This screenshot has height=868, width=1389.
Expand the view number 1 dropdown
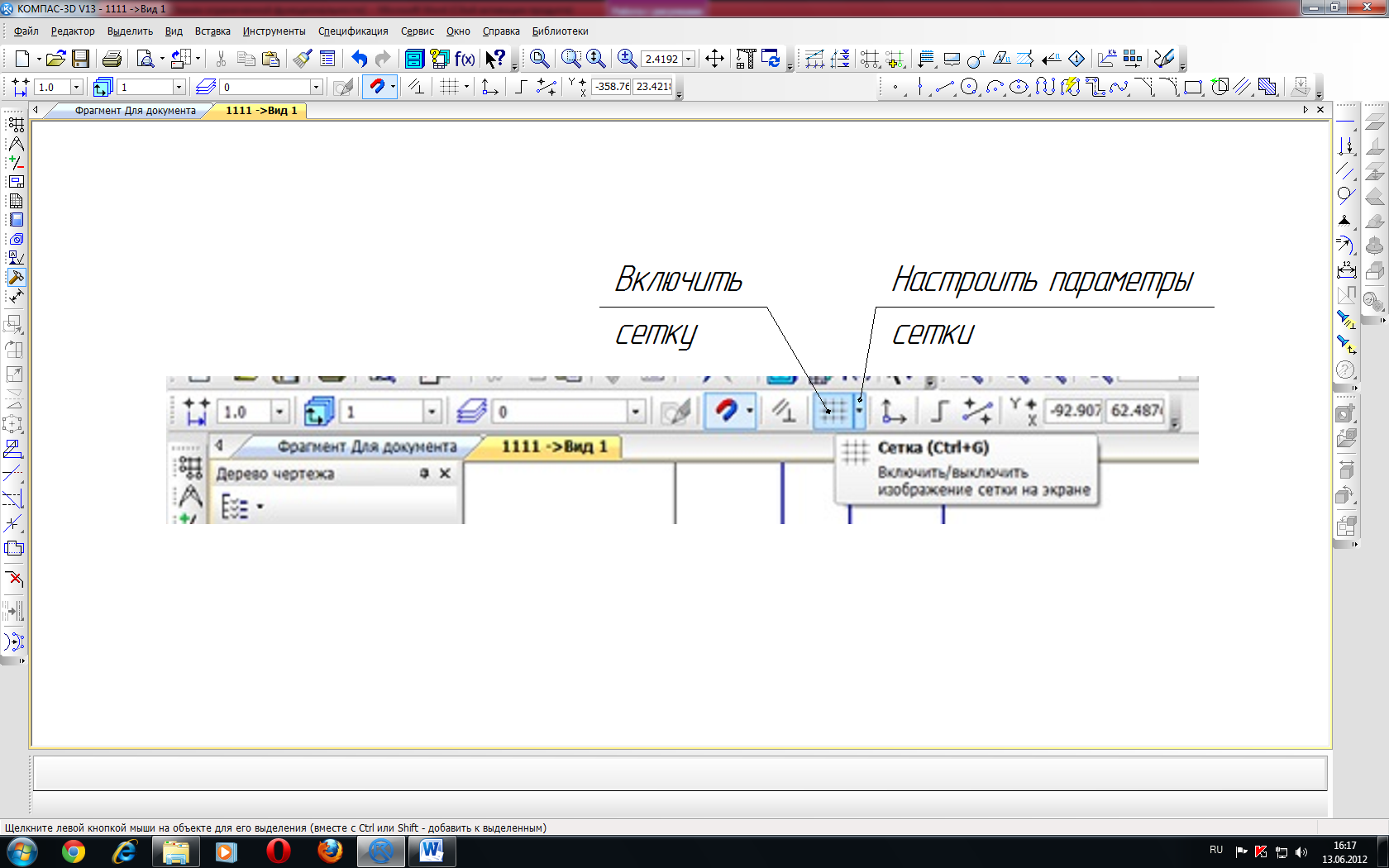pos(179,87)
